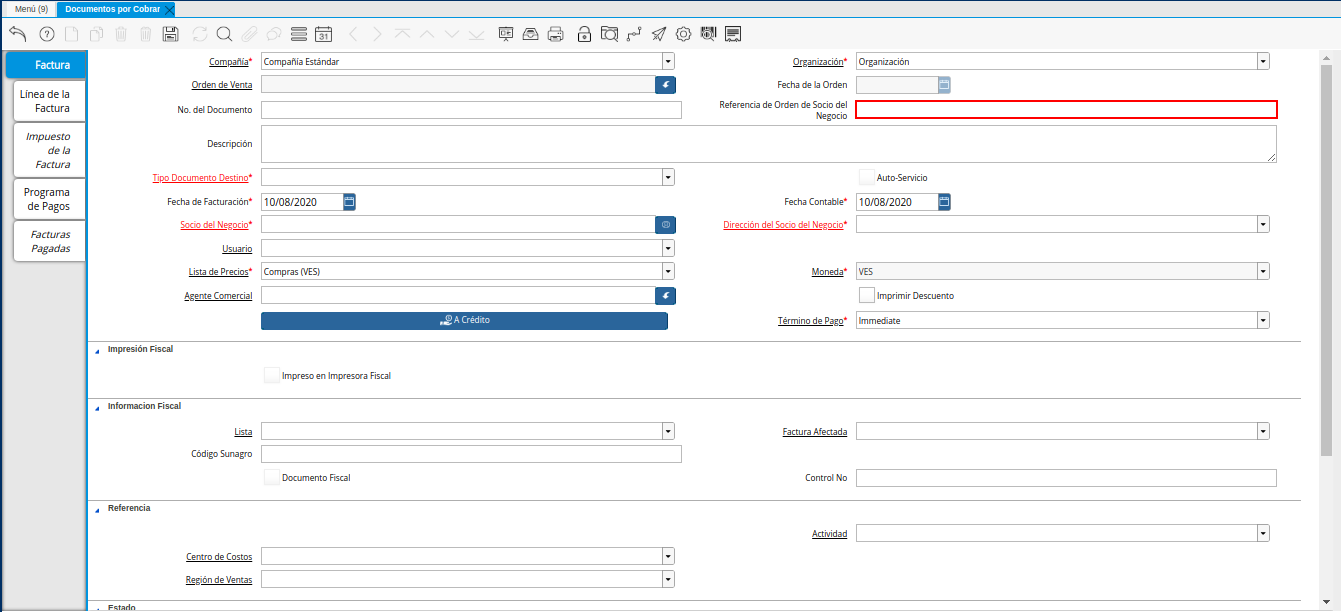Click the printer icon in toolbar
This screenshot has width=1341, height=612.
point(557,34)
